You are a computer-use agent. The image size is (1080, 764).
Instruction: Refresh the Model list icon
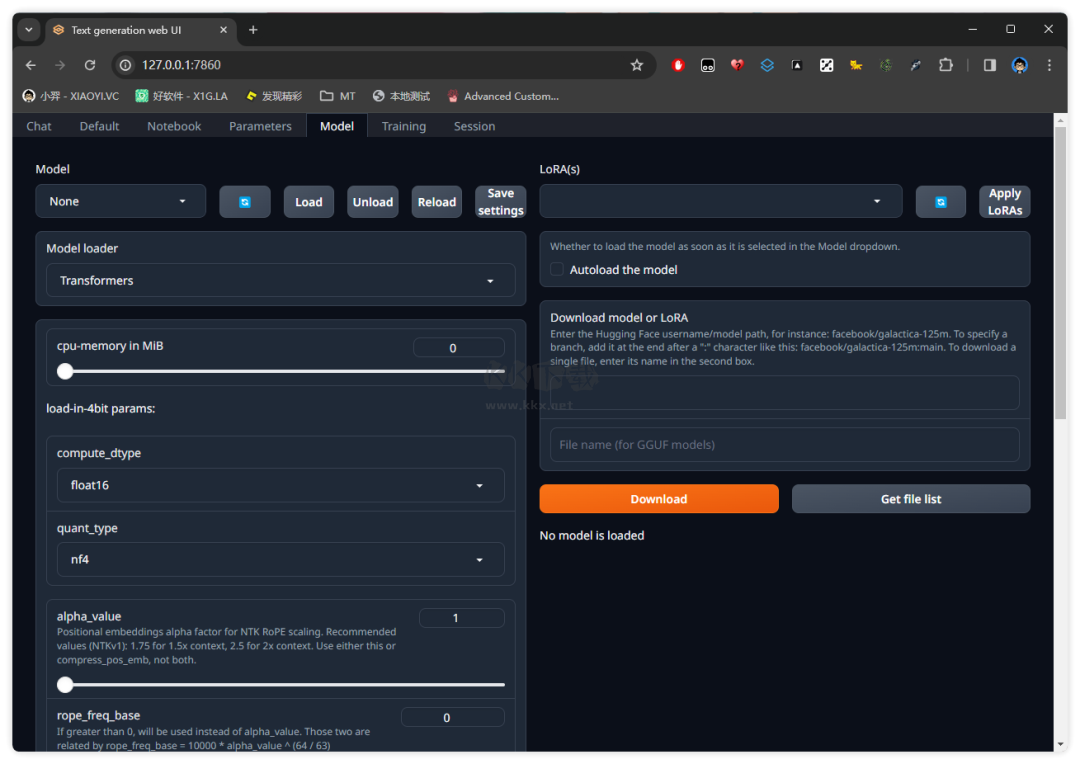tap(245, 202)
